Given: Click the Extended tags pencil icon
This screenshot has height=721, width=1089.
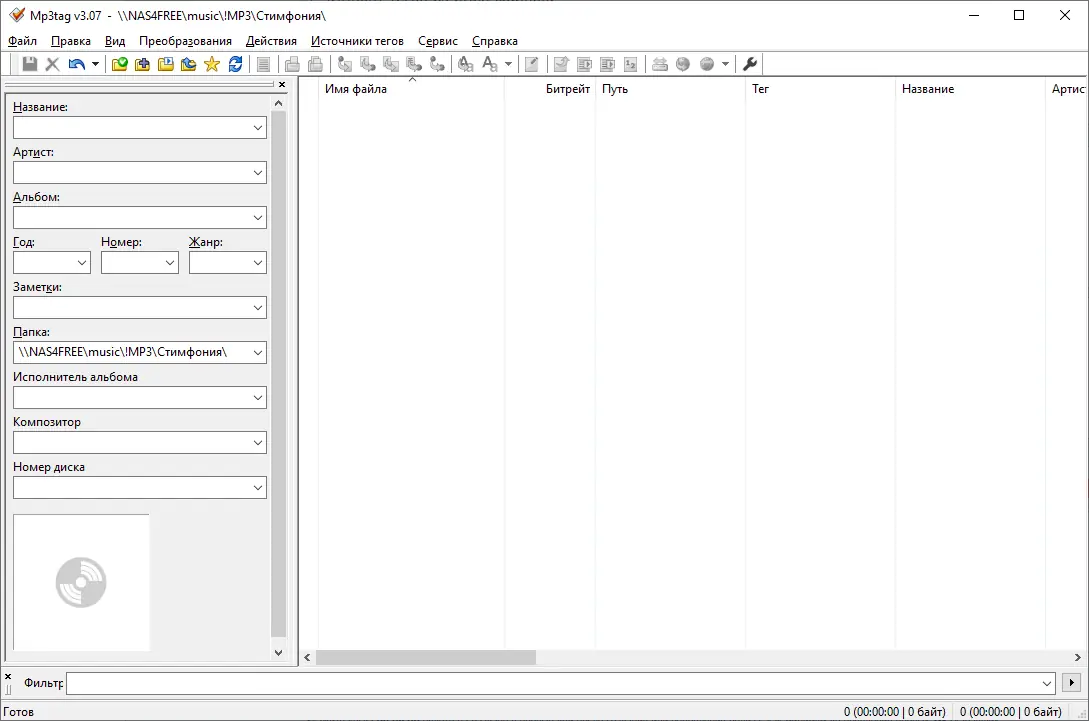Looking at the screenshot, I should click(x=531, y=64).
